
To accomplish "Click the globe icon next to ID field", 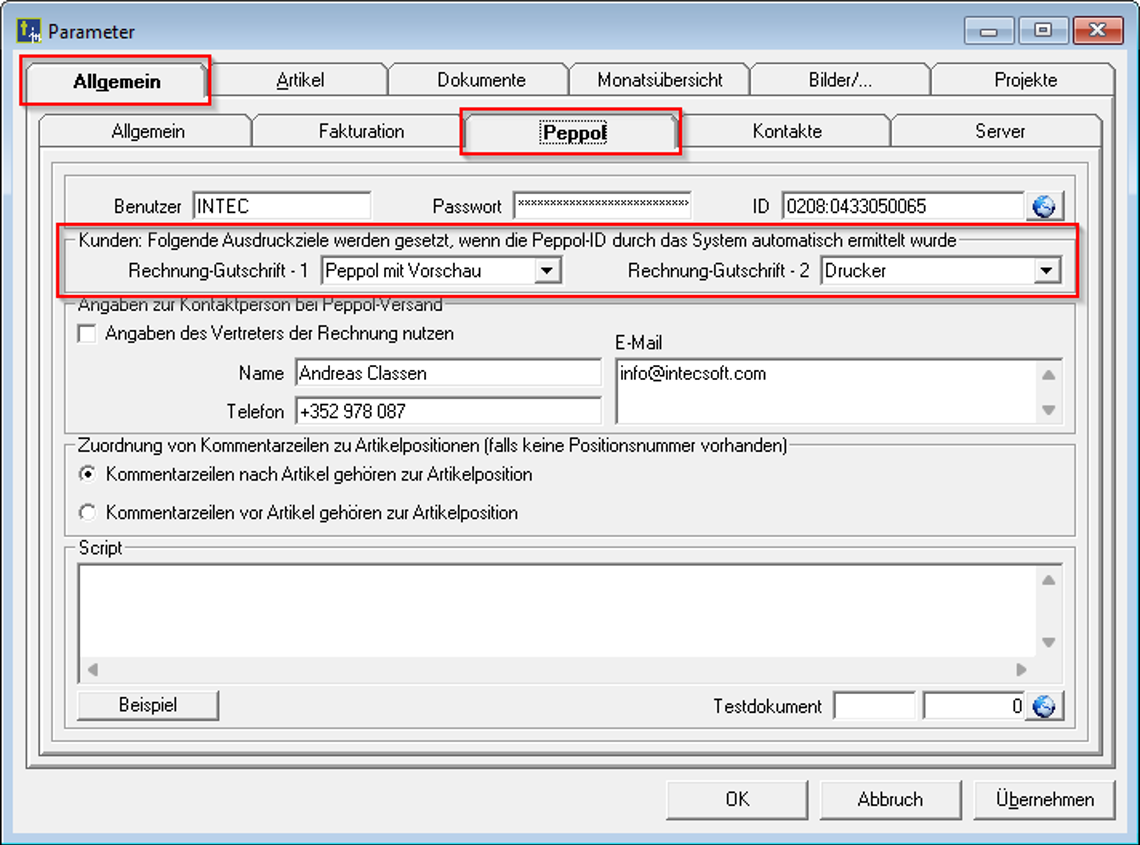I will coord(1044,206).
